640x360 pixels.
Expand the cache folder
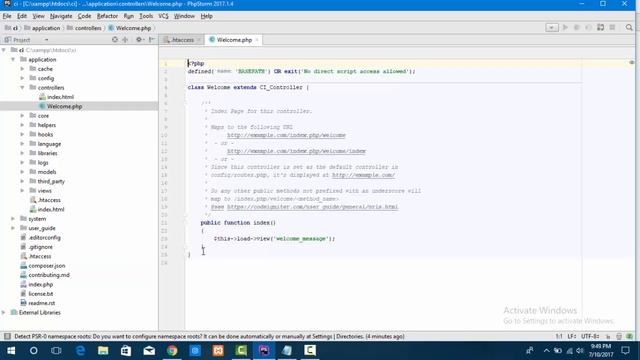22,69
